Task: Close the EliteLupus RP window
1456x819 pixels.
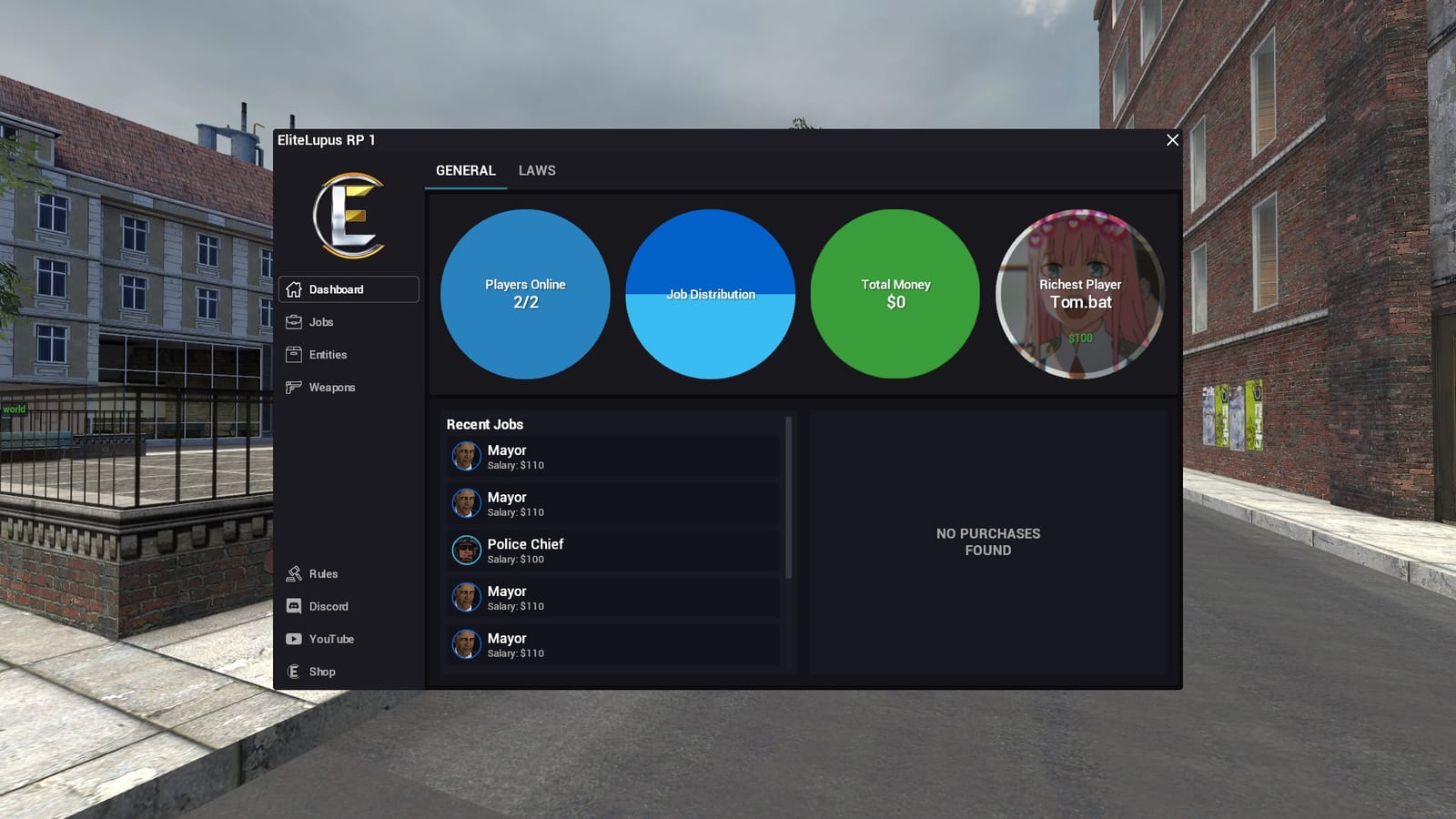Action: 1172,140
